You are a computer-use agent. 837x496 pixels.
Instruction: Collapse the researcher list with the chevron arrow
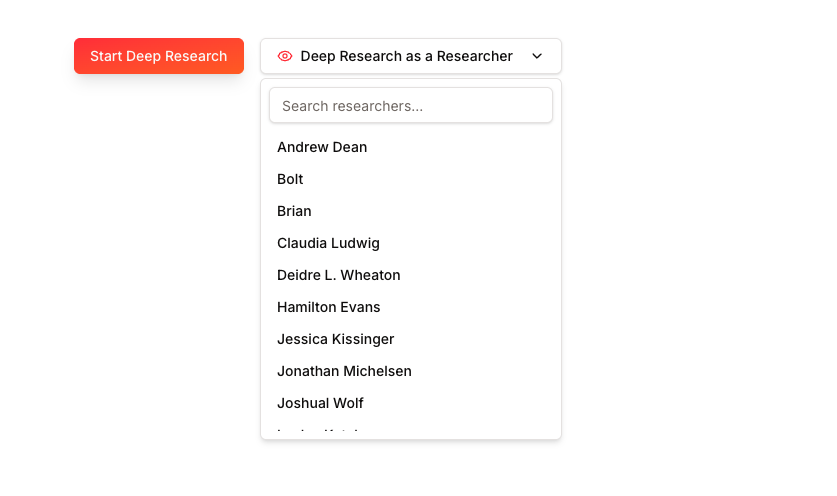click(537, 56)
